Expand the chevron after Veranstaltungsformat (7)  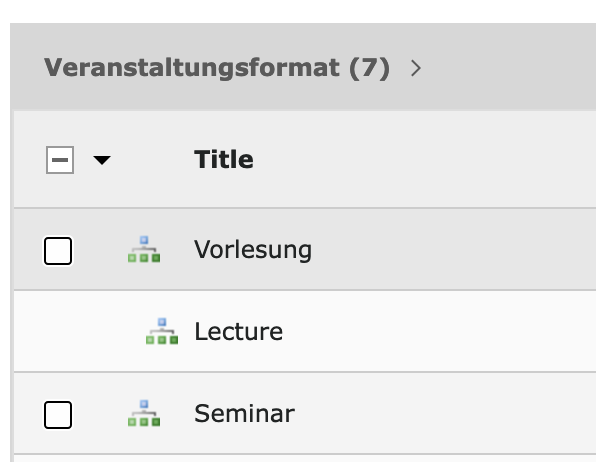(x=416, y=68)
